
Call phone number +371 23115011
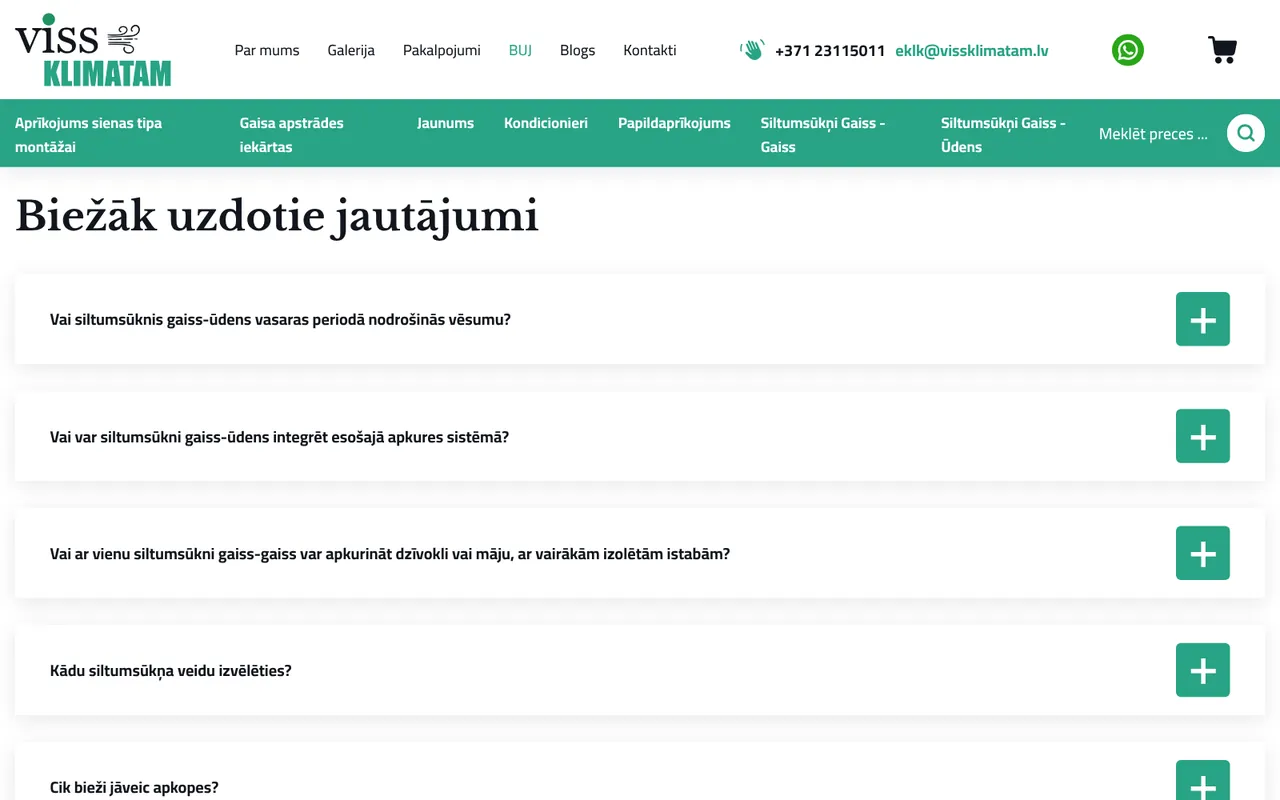click(830, 50)
